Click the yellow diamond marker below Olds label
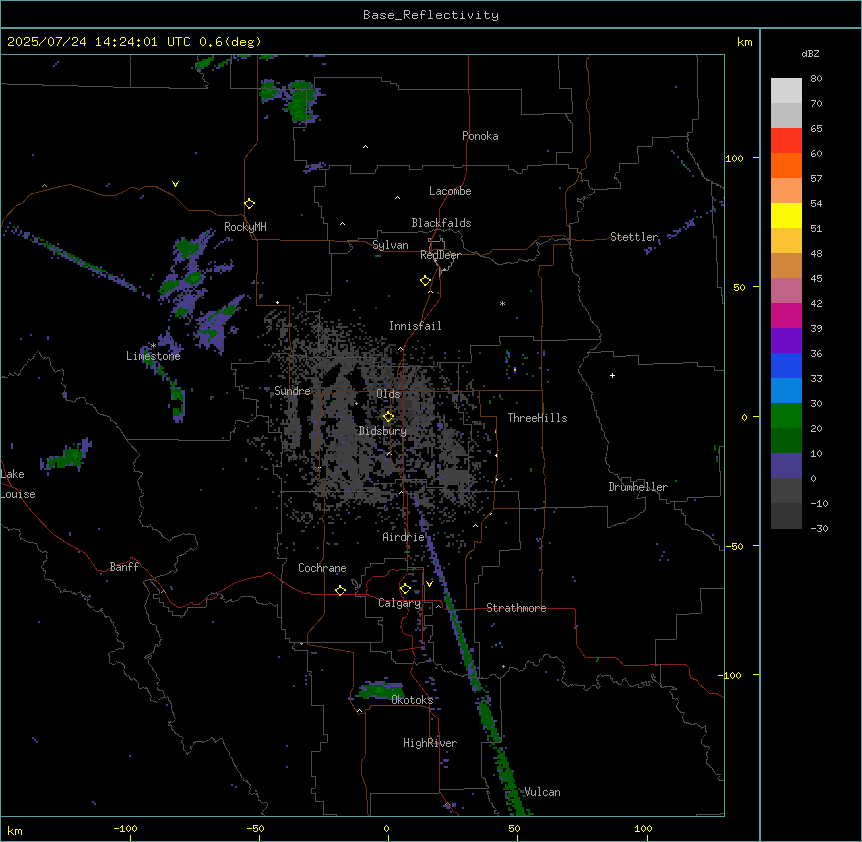 (x=389, y=417)
